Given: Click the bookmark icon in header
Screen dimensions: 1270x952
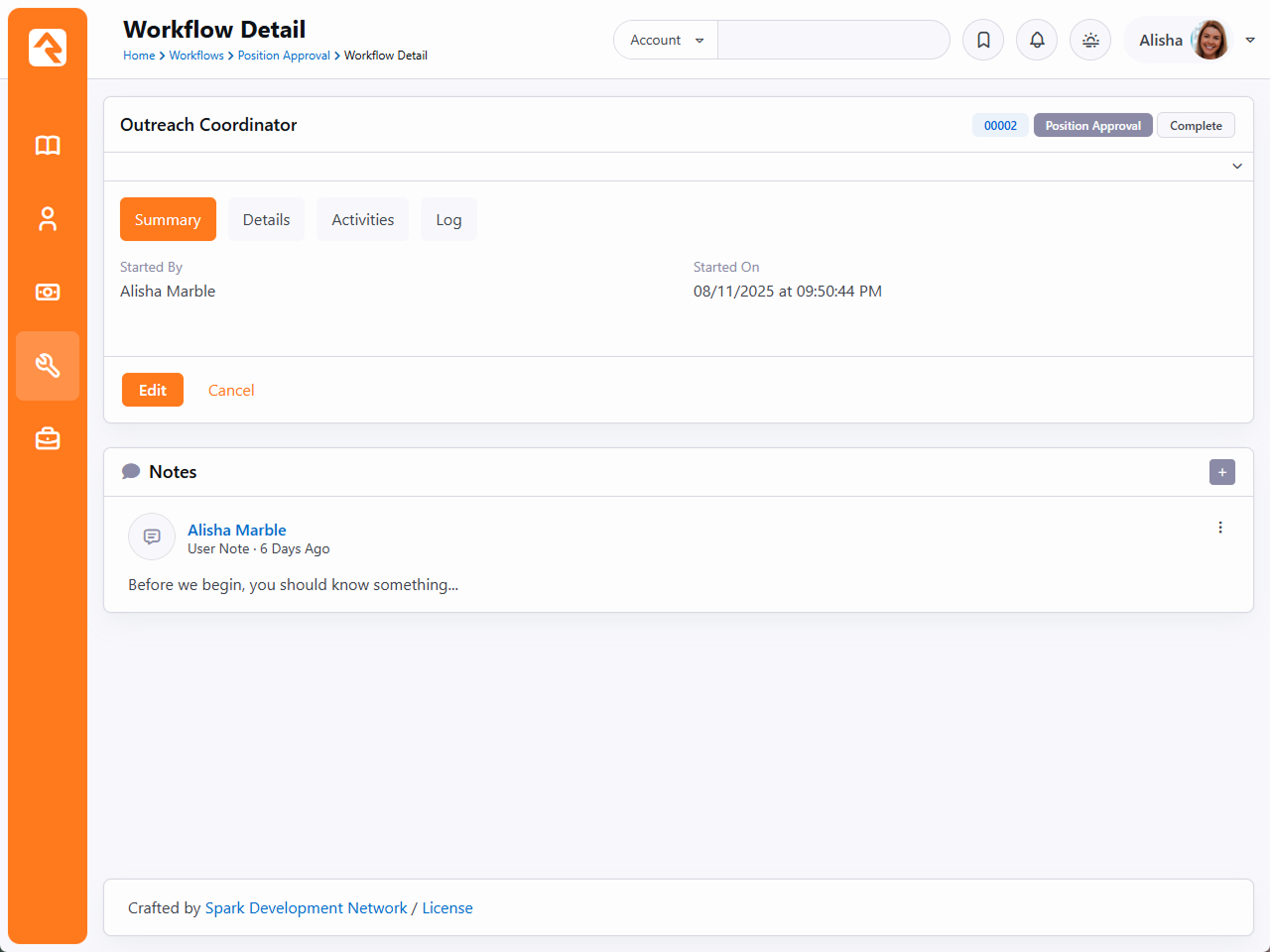Looking at the screenshot, I should [983, 40].
